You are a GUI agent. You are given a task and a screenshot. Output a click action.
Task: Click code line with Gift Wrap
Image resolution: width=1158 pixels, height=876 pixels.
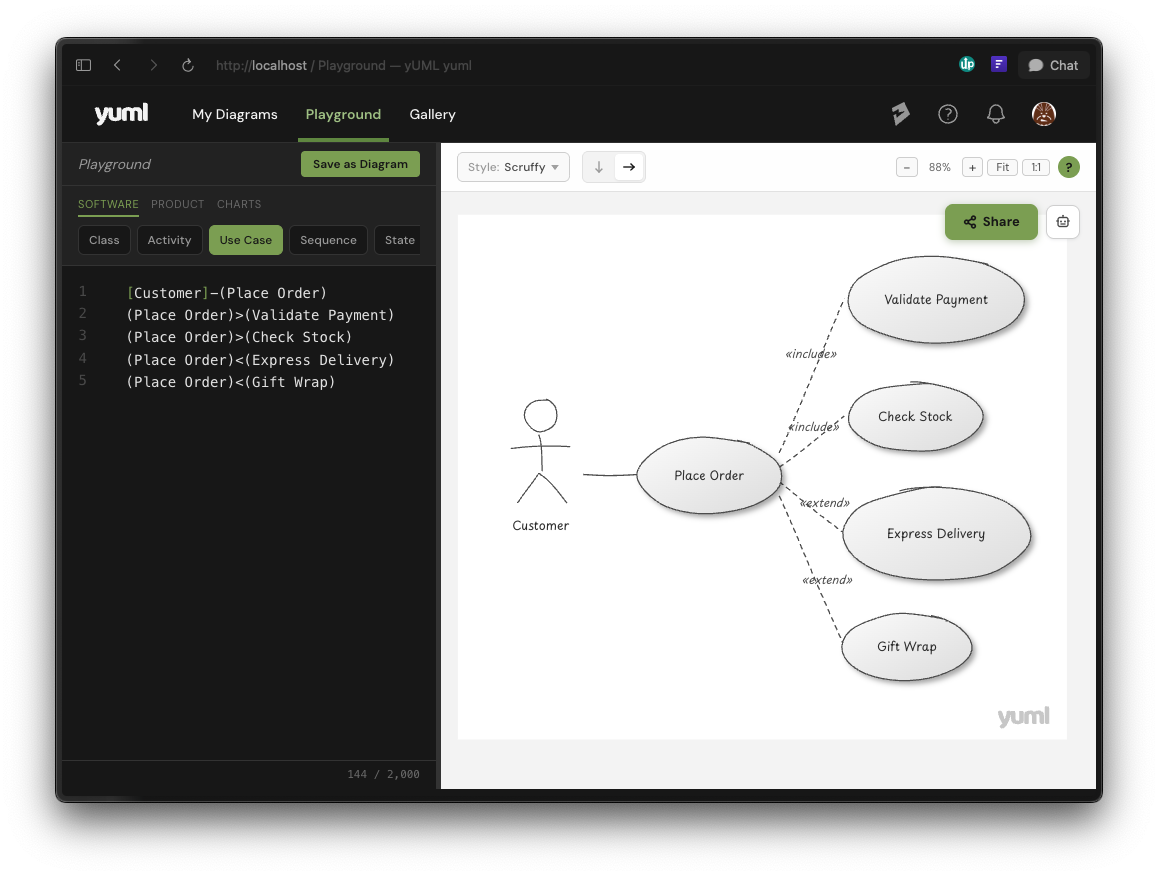(231, 382)
